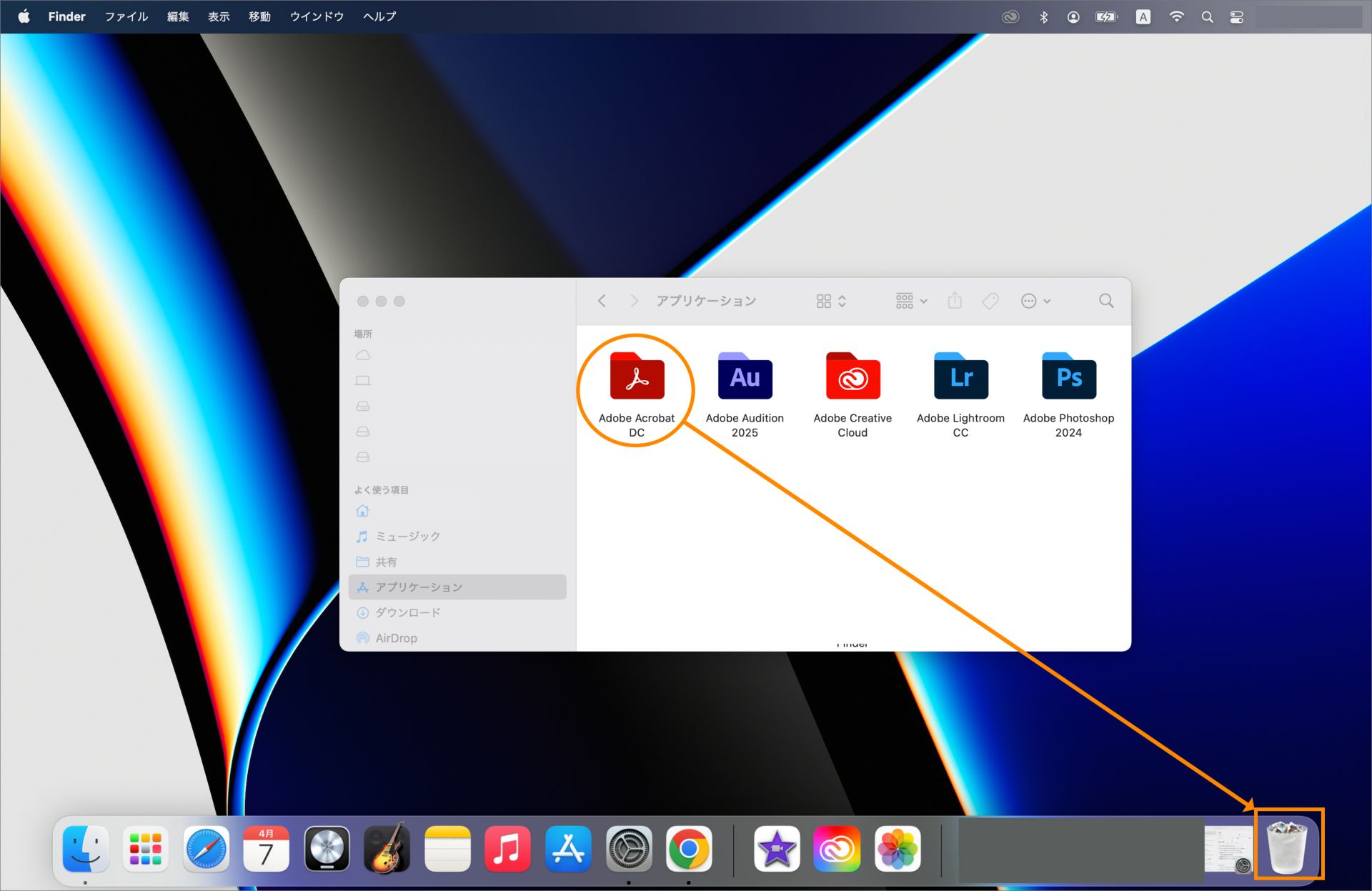1372x891 pixels.
Task: Go back with the Finder back arrow
Action: (x=602, y=301)
